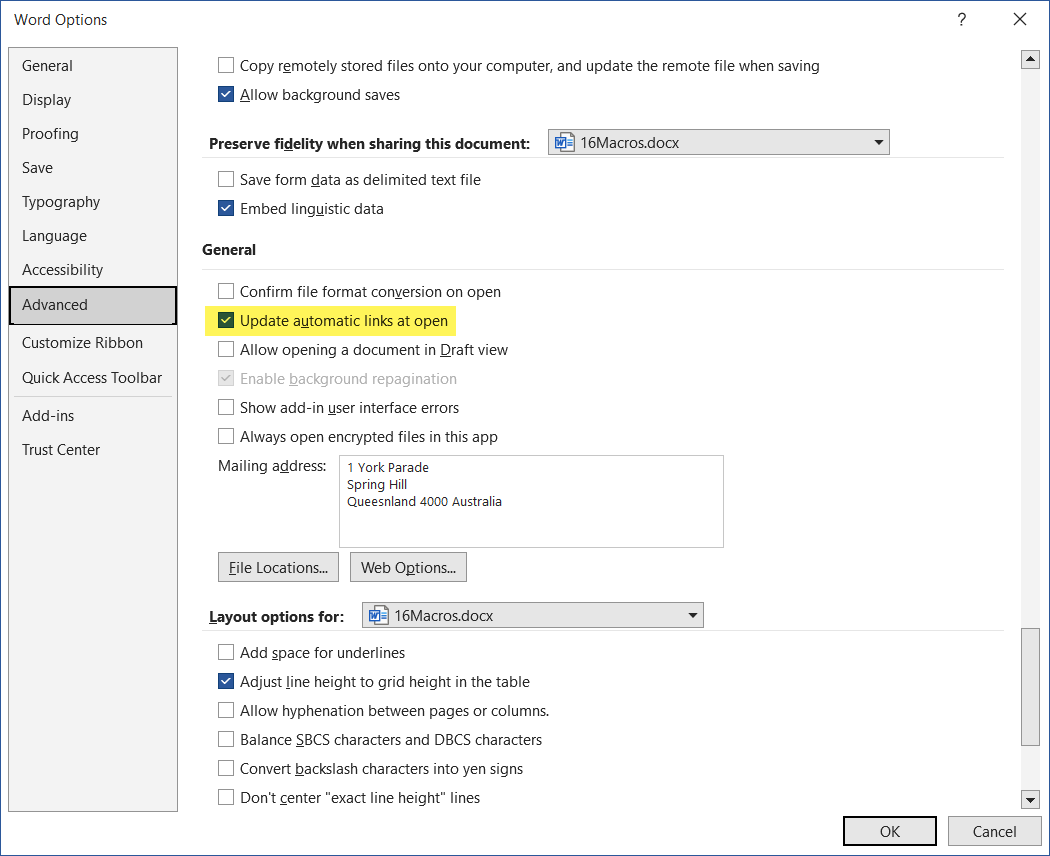Check show add-in user interface errors
The image size is (1050, 856).
pos(226,408)
